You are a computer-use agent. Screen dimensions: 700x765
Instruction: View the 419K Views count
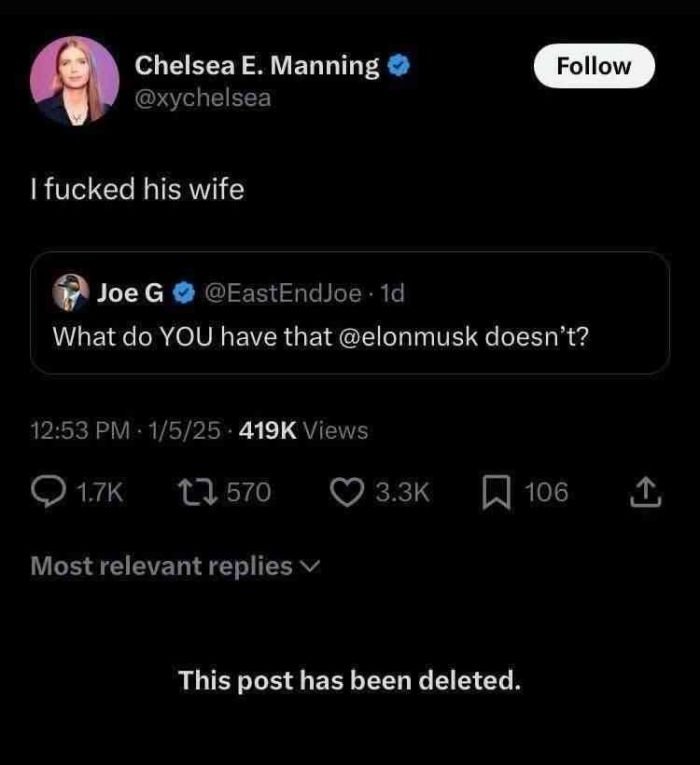(x=304, y=431)
